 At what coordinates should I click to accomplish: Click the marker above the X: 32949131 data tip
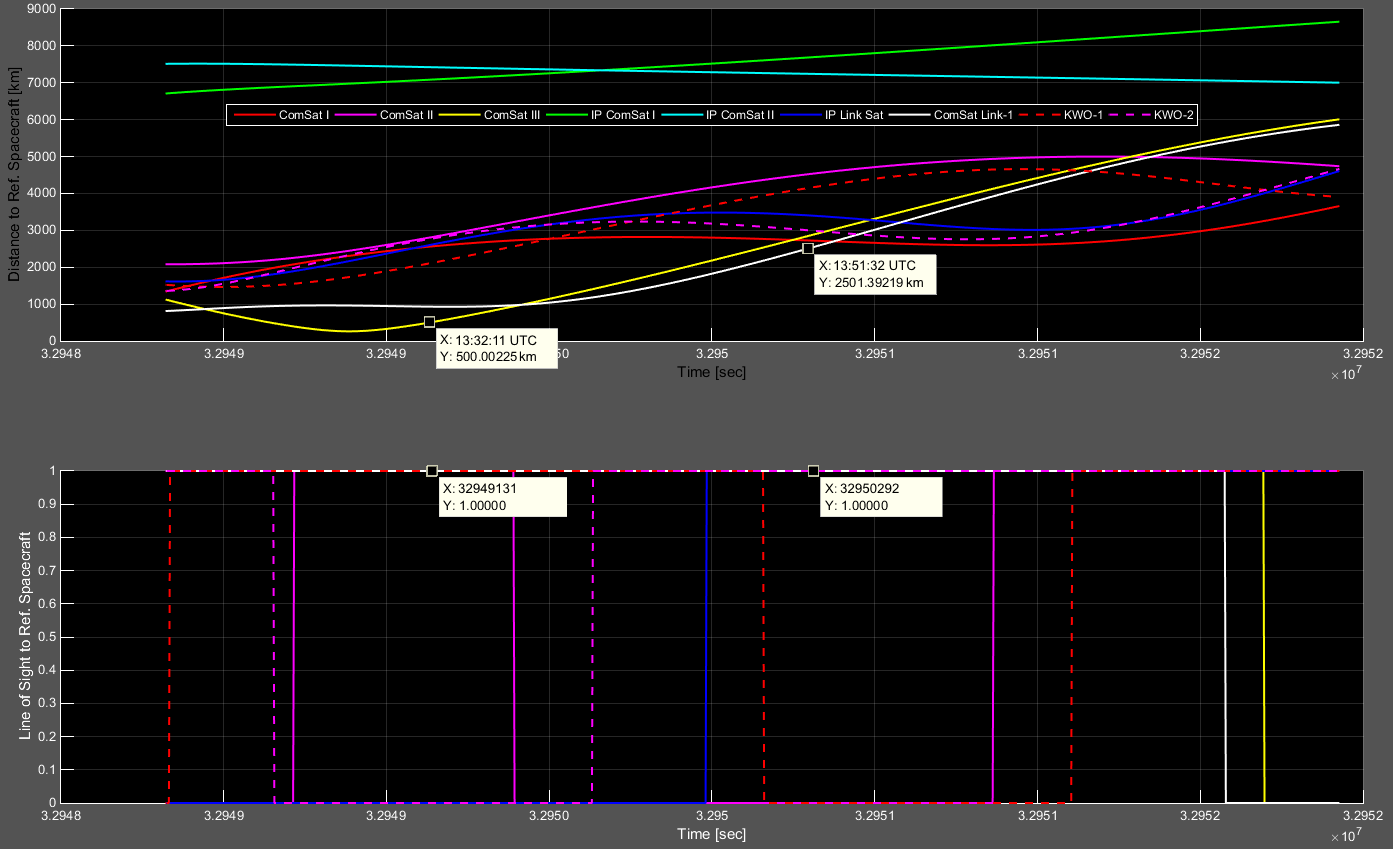(432, 471)
